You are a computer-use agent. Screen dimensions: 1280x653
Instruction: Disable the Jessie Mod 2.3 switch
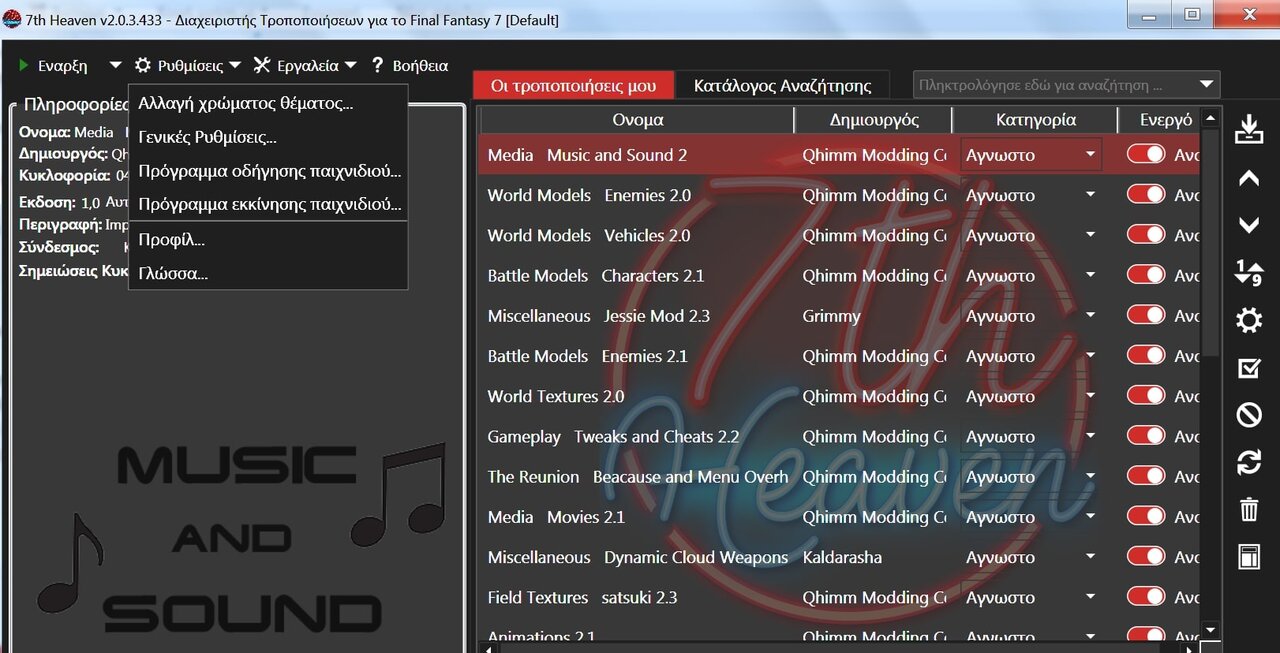coord(1146,315)
